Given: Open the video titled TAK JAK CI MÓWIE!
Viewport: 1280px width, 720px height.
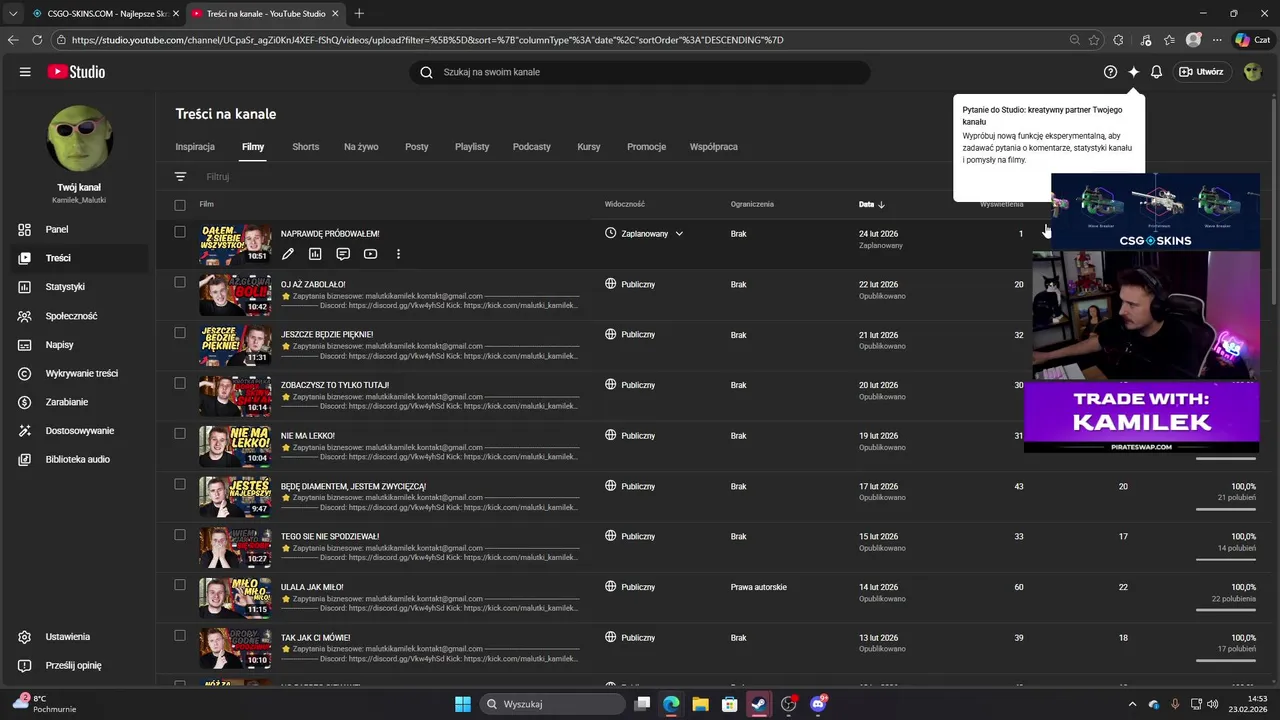Looking at the screenshot, I should tap(316, 638).
